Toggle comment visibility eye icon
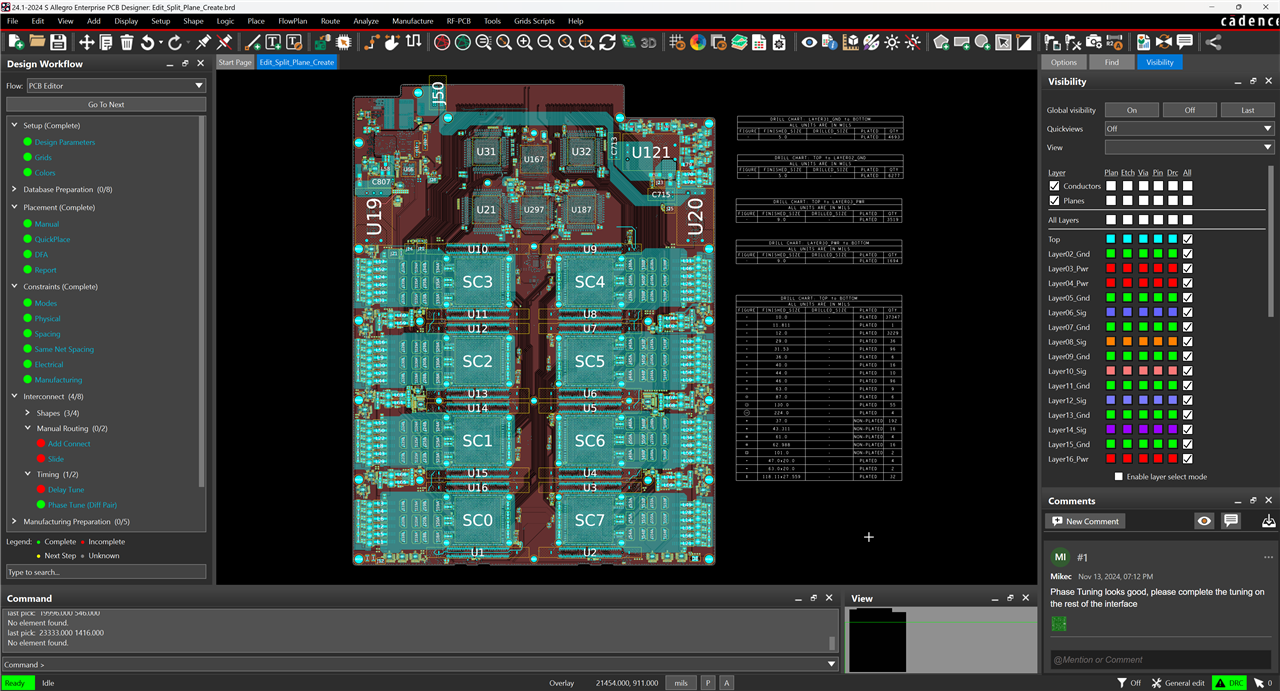1280x691 pixels. pyautogui.click(x=1204, y=521)
